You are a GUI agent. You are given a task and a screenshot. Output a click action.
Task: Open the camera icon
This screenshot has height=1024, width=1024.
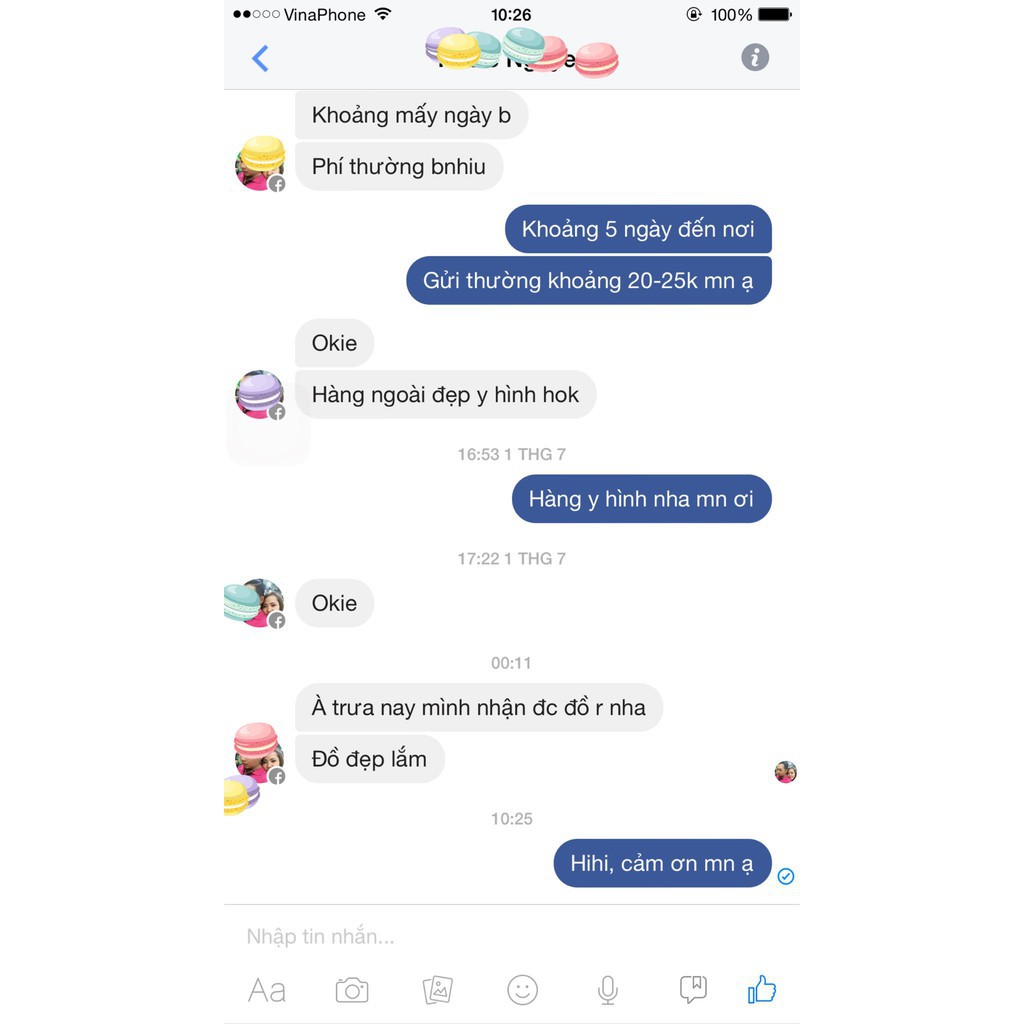coord(352,990)
